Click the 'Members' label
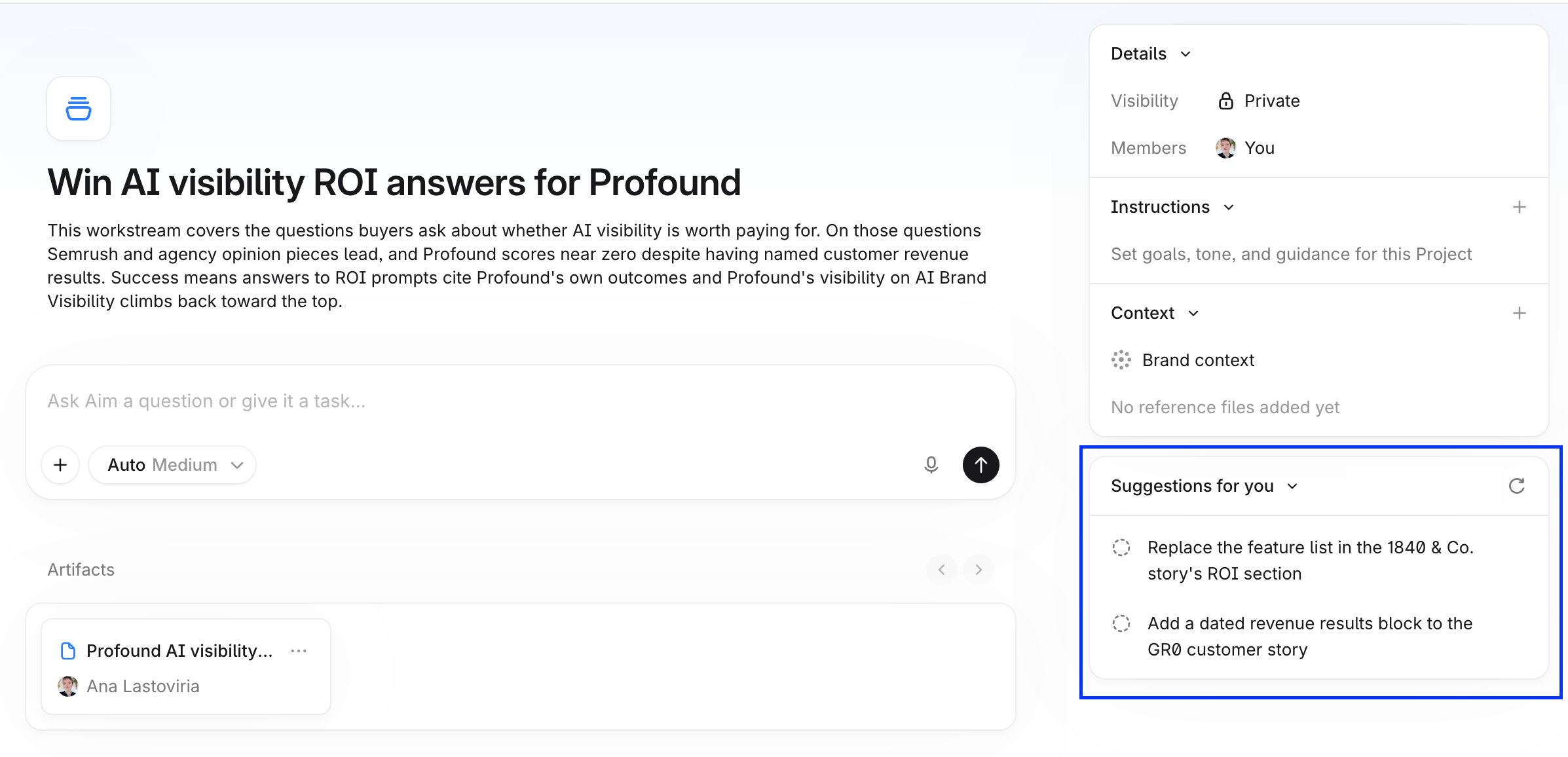This screenshot has width=1568, height=757. point(1149,148)
